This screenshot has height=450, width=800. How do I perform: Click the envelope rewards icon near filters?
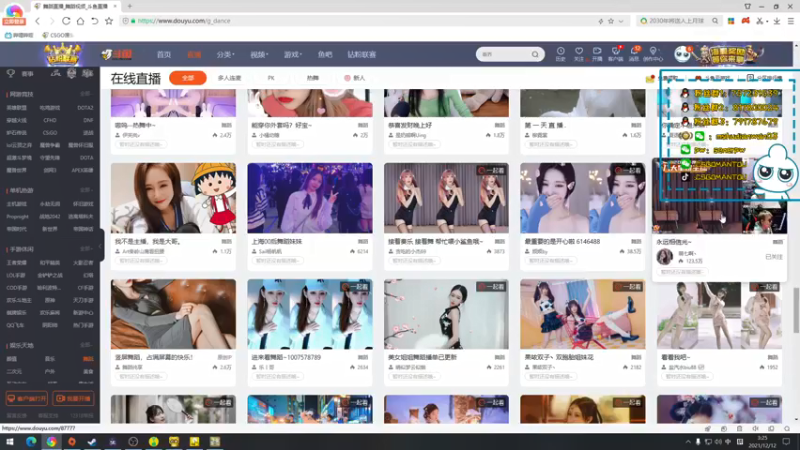click(649, 79)
